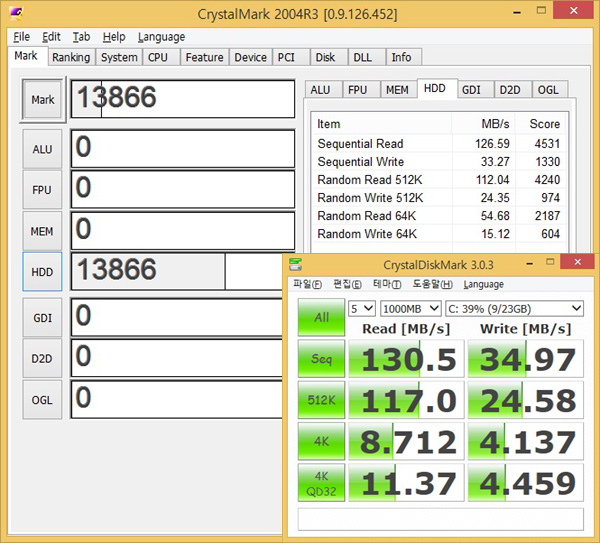This screenshot has width=600, height=543.
Task: Expand the drive dropdown showing C: 39%
Action: [x=515, y=308]
